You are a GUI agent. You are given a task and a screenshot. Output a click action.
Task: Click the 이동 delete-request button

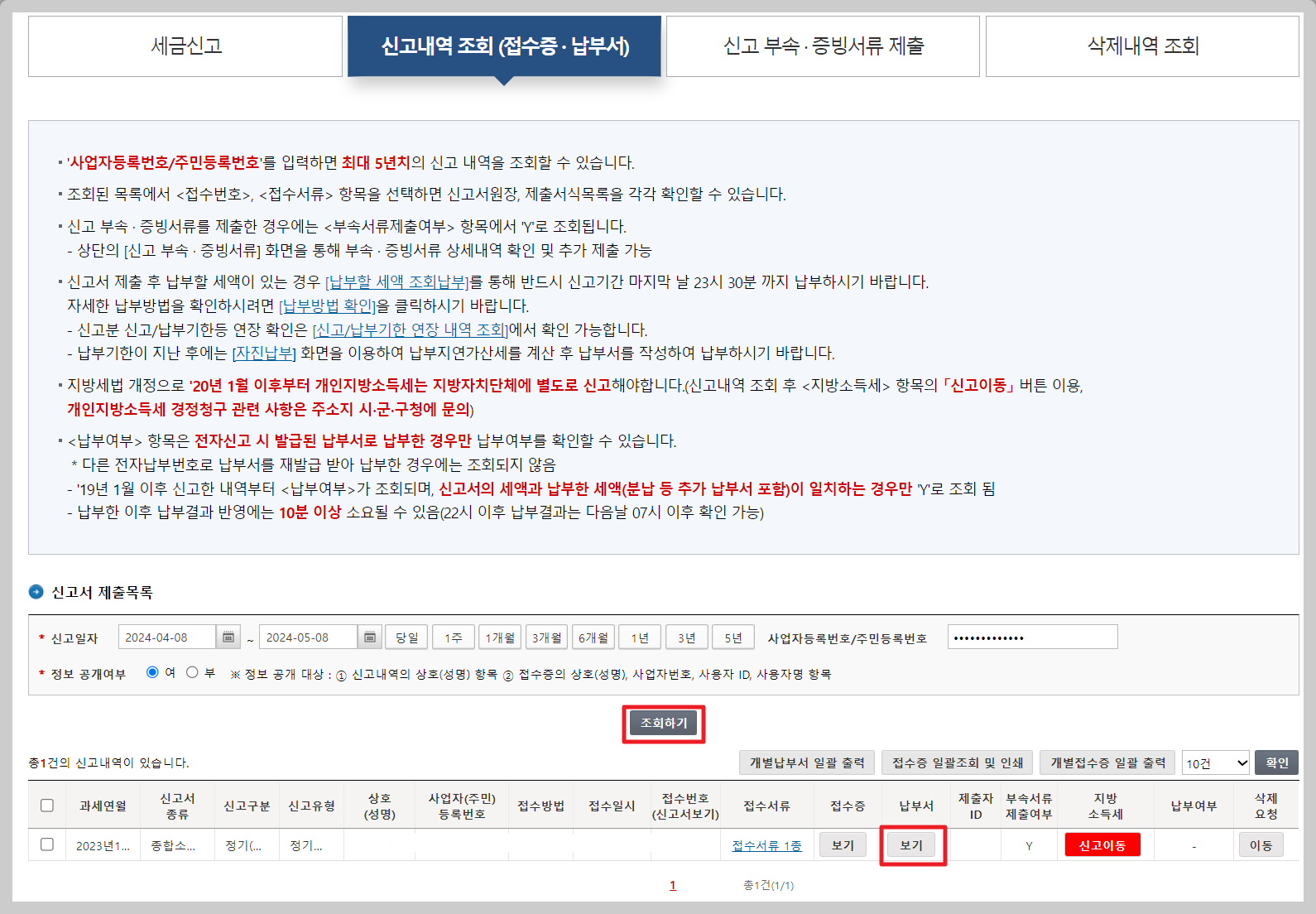click(x=1261, y=845)
